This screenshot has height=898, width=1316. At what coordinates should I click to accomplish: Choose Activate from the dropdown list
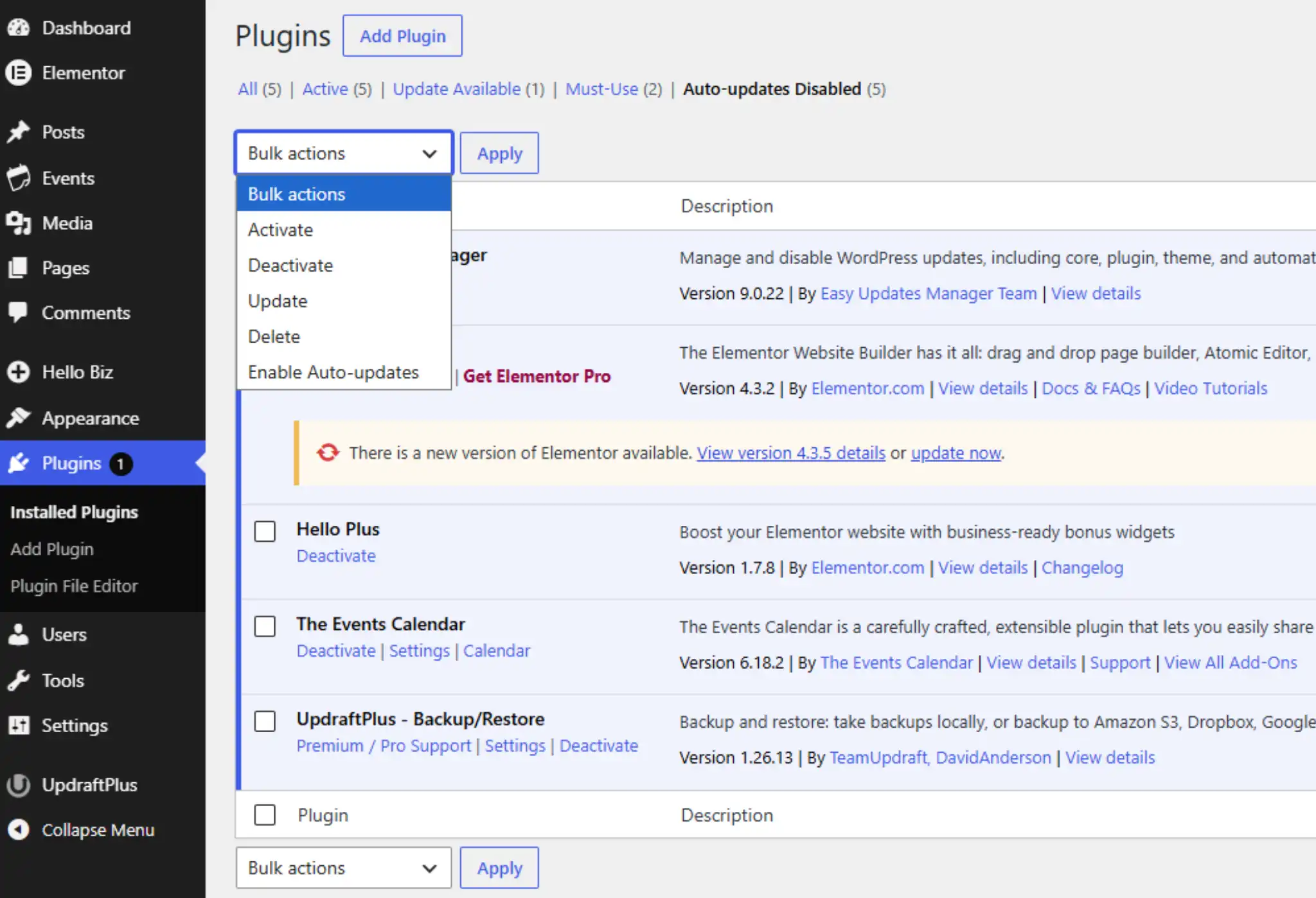344,229
